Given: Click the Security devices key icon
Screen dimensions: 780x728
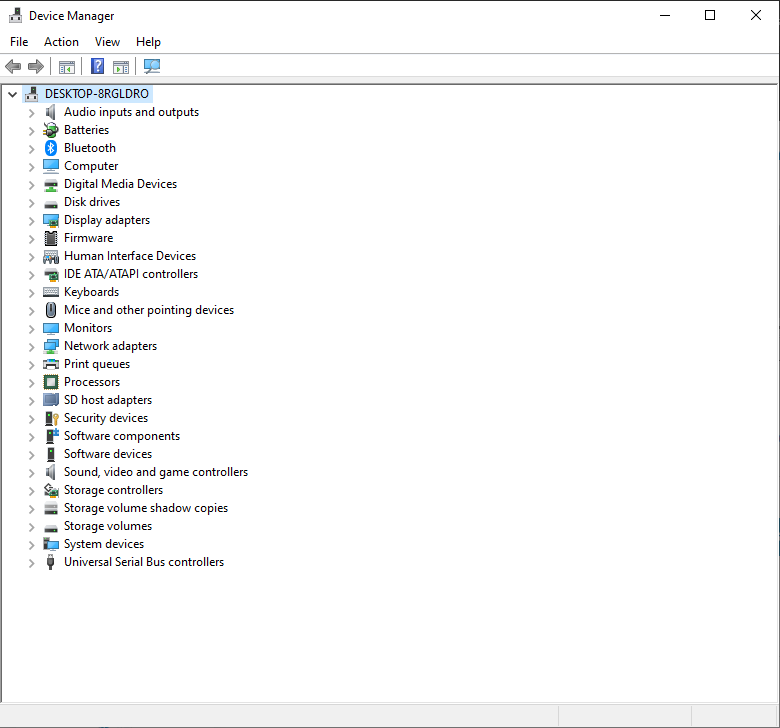Looking at the screenshot, I should (x=51, y=418).
